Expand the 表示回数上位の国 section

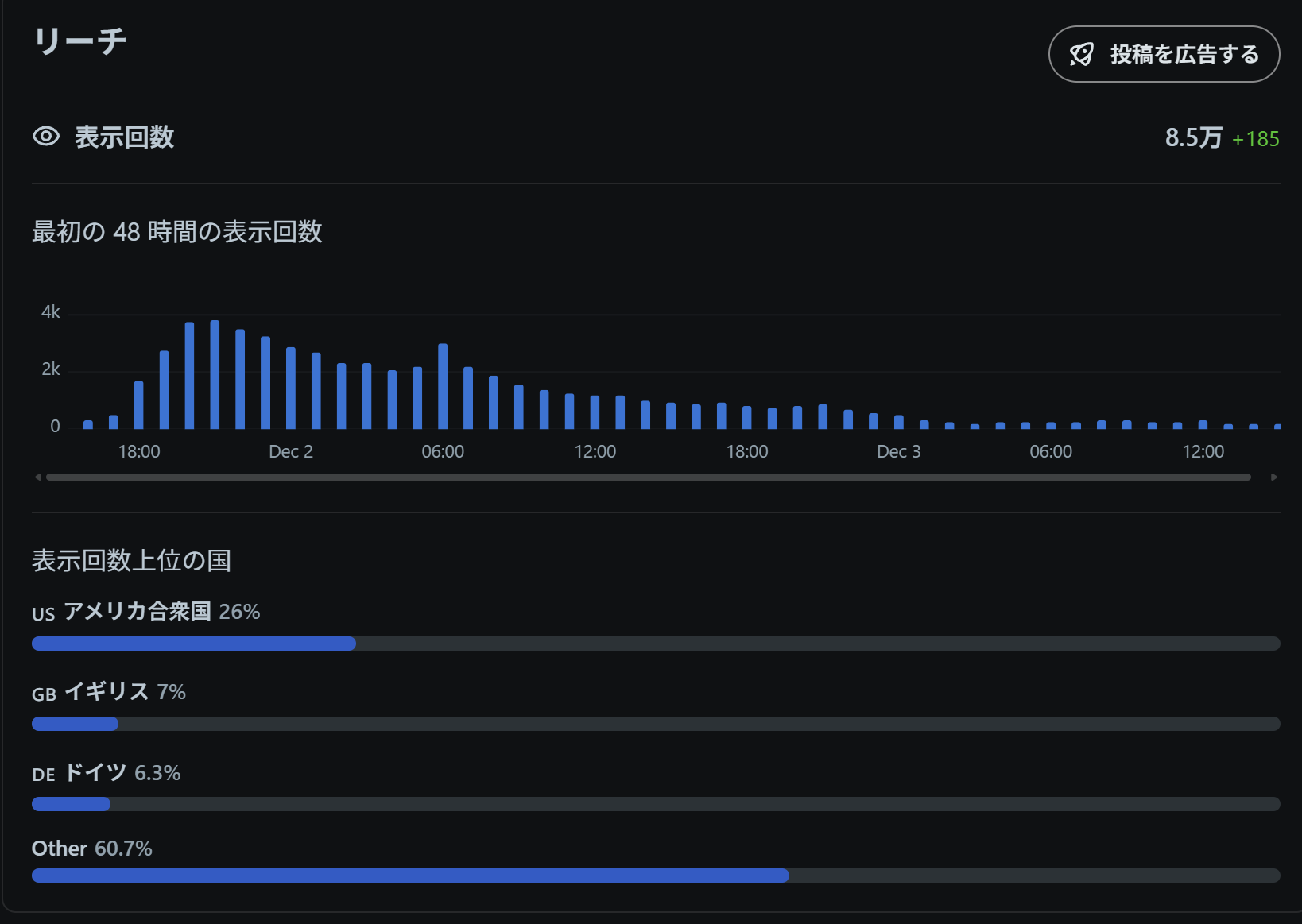[x=131, y=561]
